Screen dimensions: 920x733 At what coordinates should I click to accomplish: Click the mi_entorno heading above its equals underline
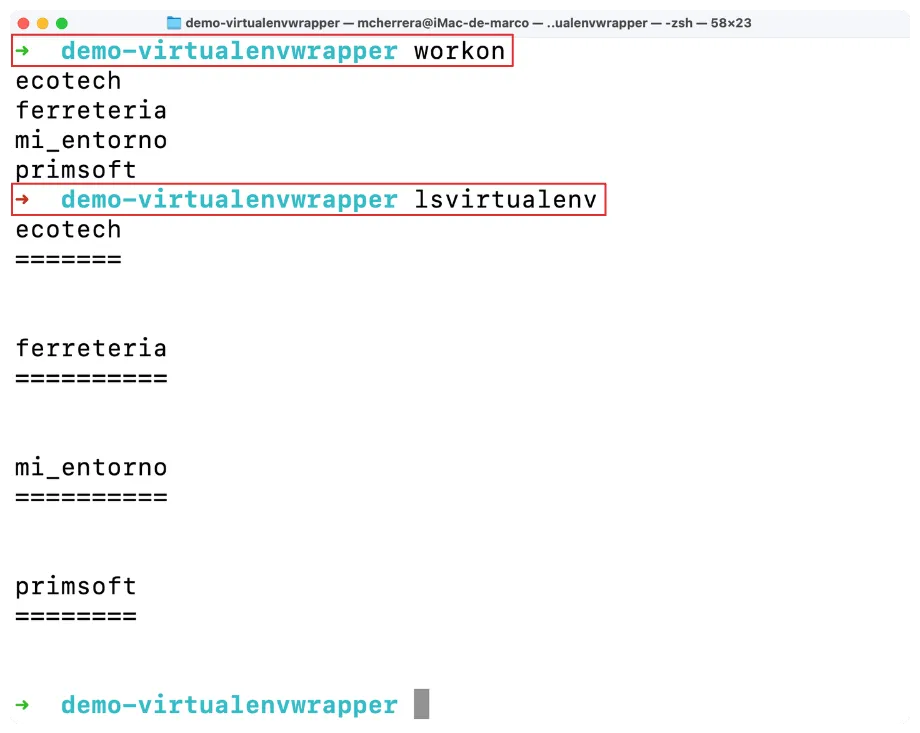[91, 468]
